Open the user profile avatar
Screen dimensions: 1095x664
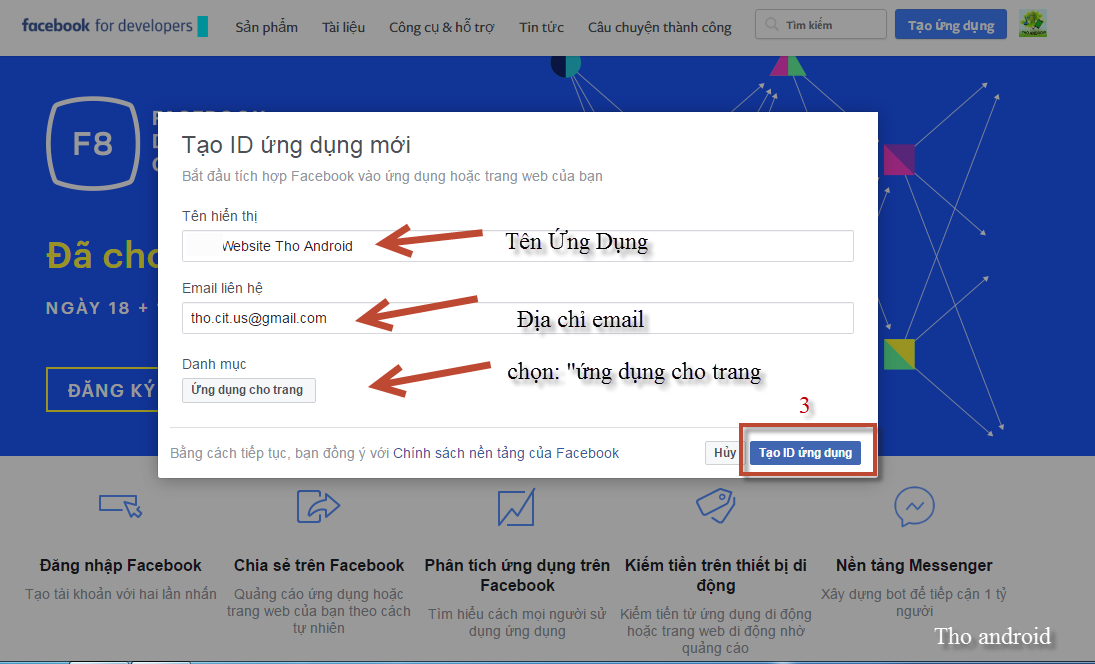pos(1032,24)
